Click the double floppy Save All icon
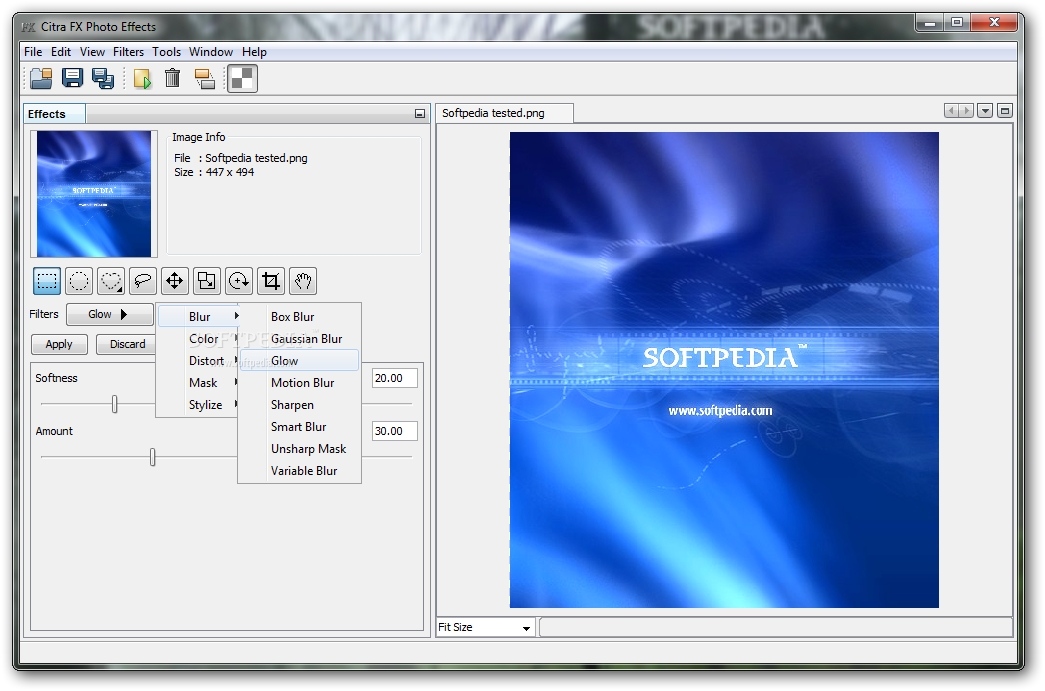This screenshot has height=691, width=1045. pos(103,79)
